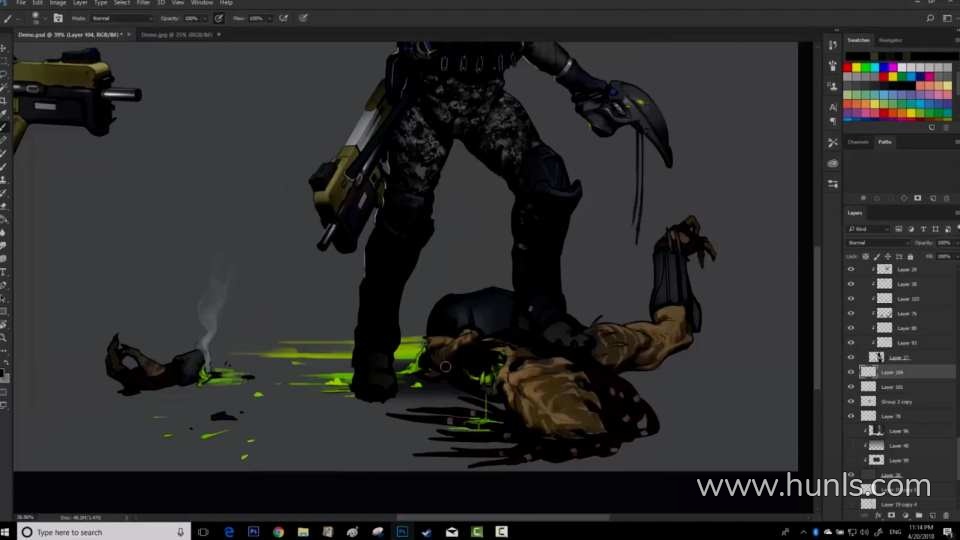This screenshot has width=960, height=540.
Task: Open the brush Mode dropdown
Action: coord(121,18)
